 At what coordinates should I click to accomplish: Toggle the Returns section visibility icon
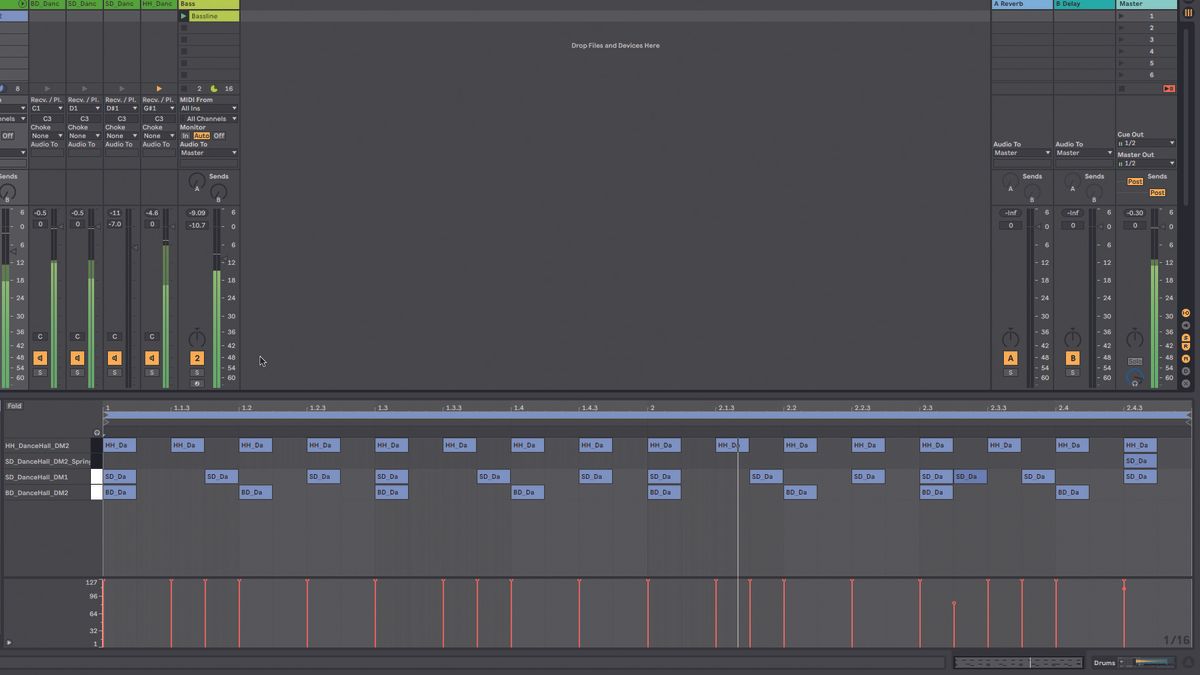1186,346
